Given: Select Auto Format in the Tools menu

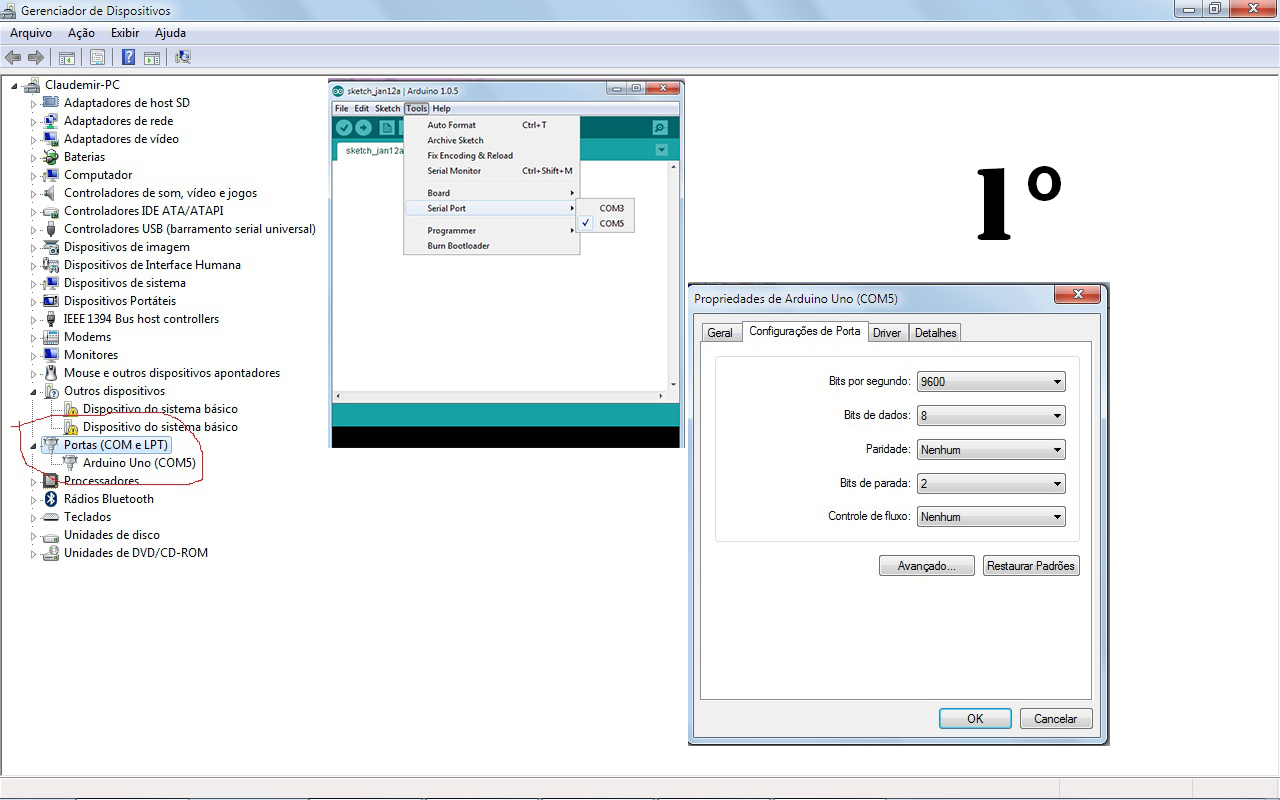Looking at the screenshot, I should tap(491, 125).
